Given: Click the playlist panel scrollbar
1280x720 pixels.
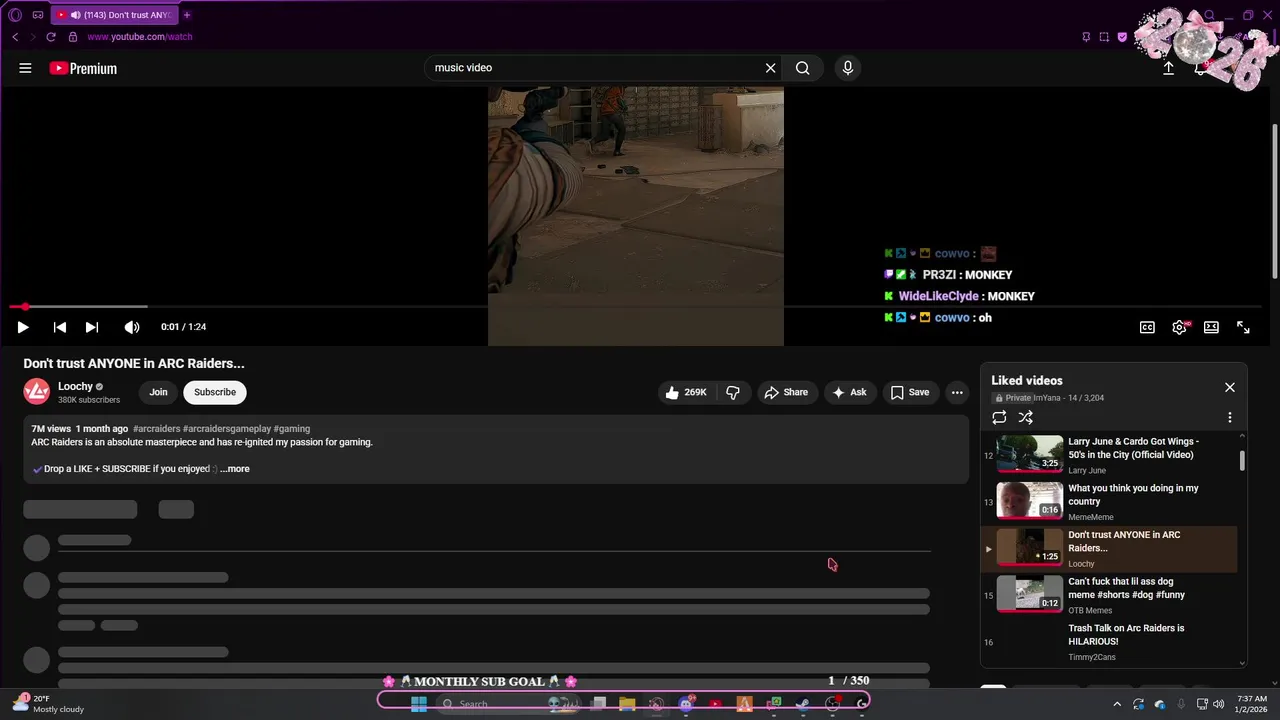Looking at the screenshot, I should (x=1243, y=460).
